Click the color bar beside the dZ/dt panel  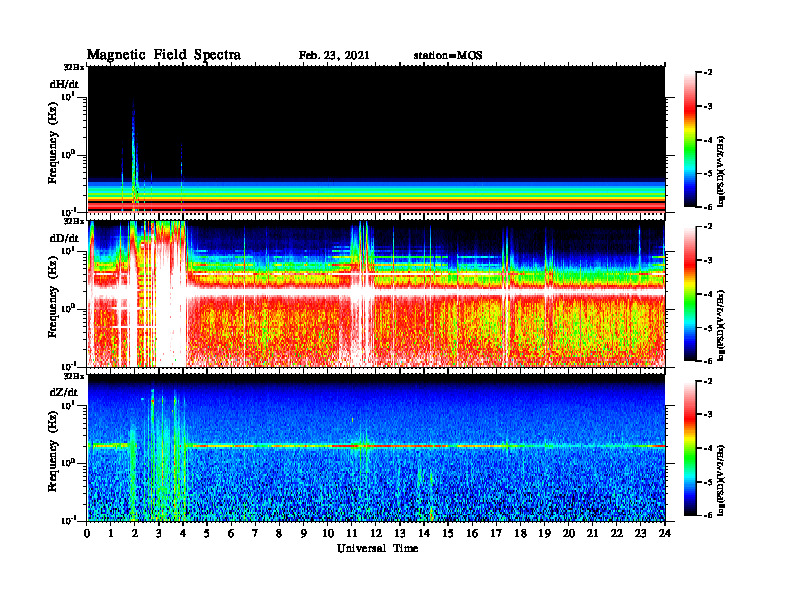[x=690, y=448]
